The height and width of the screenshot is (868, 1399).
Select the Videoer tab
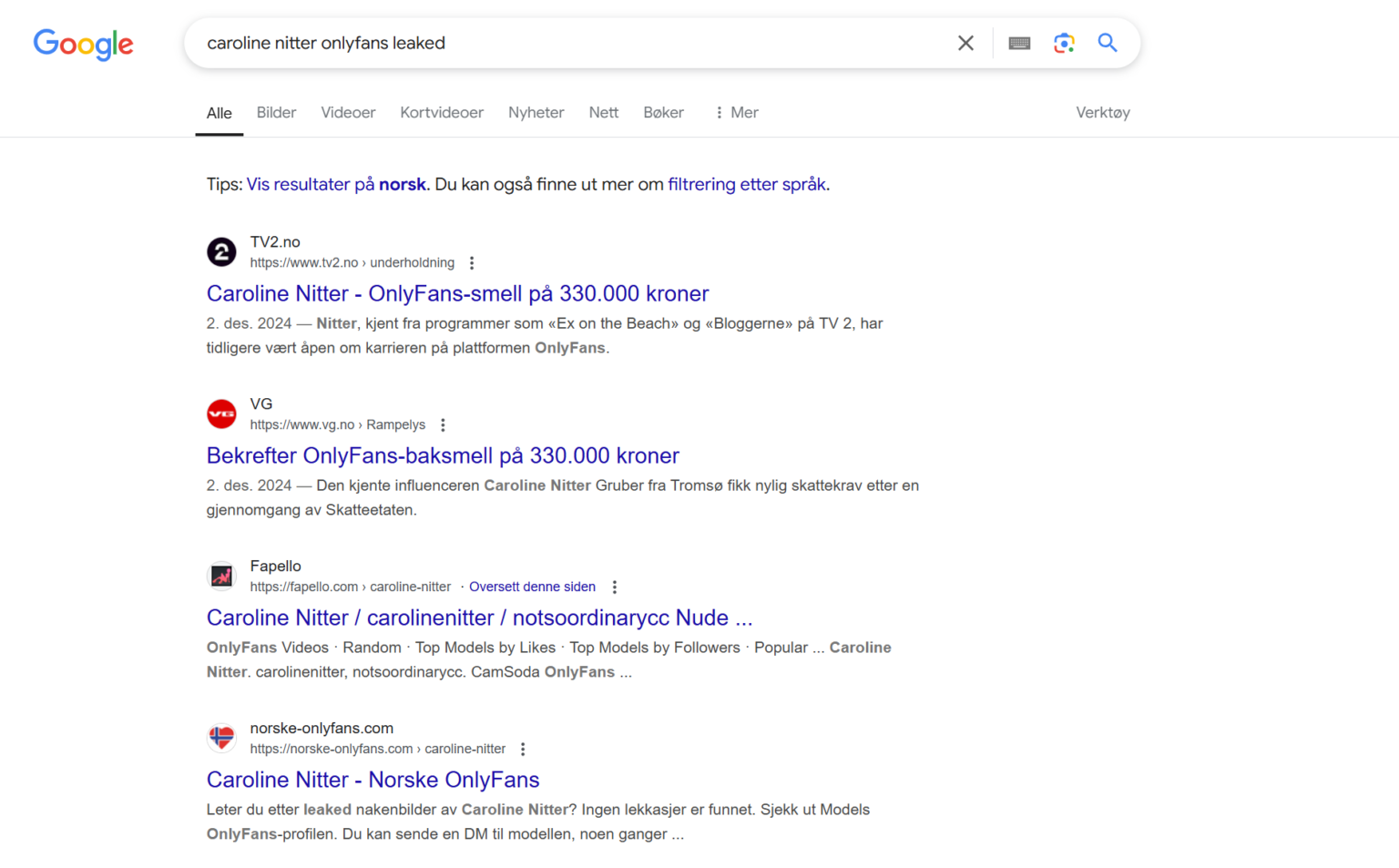pyautogui.click(x=348, y=113)
